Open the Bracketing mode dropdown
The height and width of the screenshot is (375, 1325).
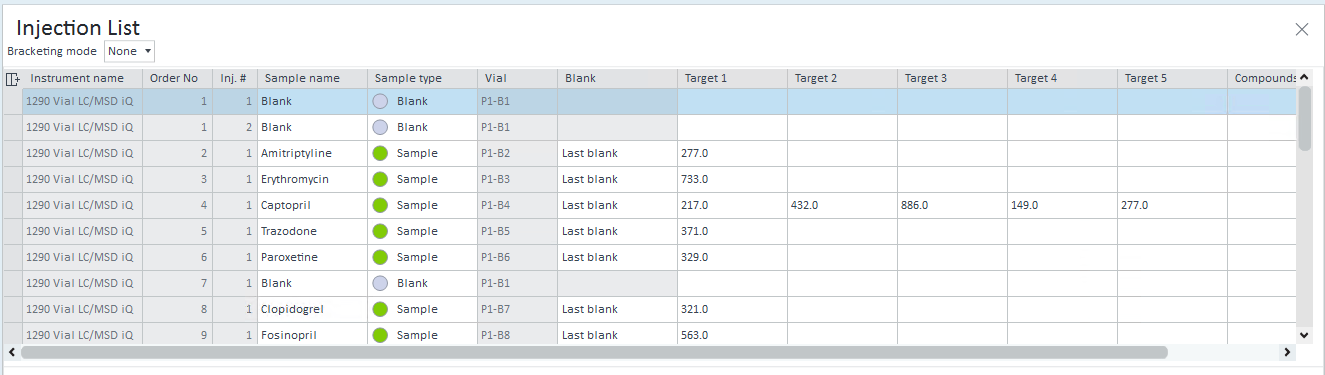click(x=130, y=51)
